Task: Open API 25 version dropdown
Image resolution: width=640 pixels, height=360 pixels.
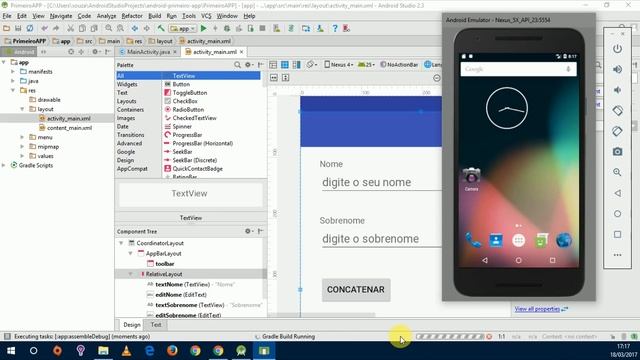Action: pyautogui.click(x=366, y=64)
